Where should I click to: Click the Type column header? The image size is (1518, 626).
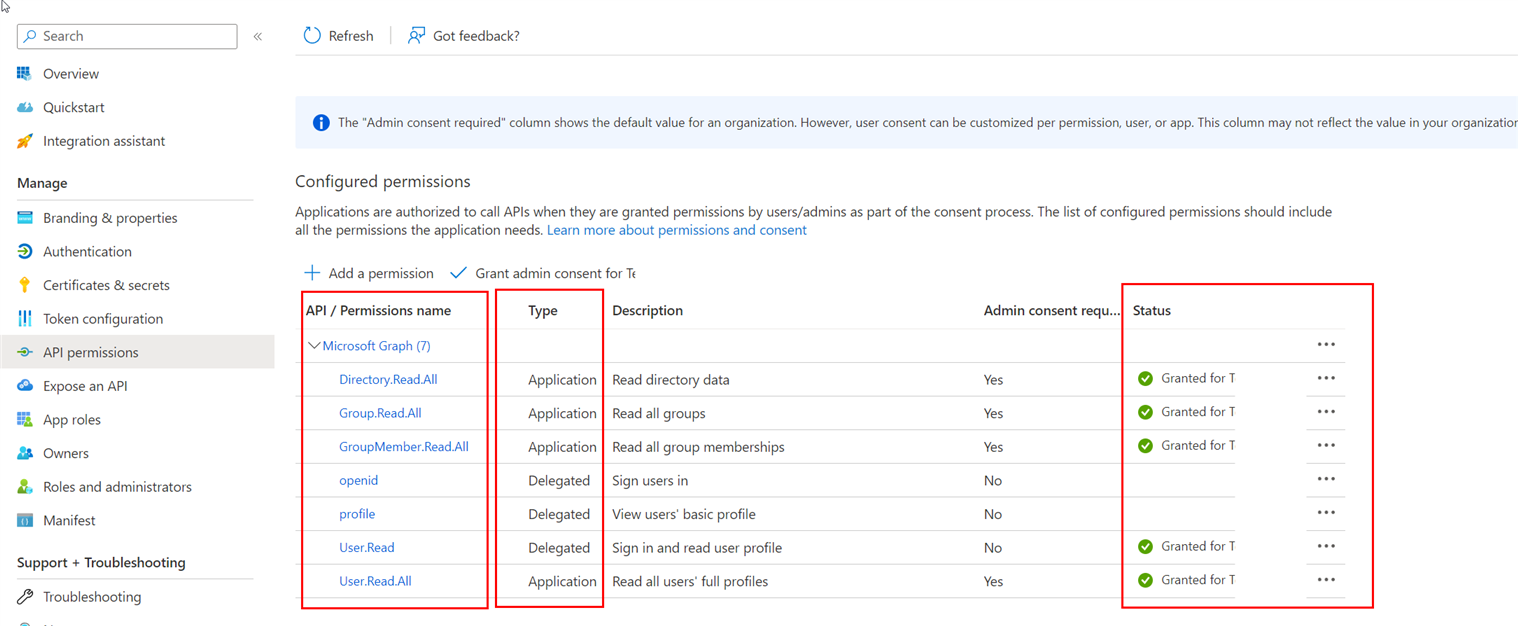(543, 311)
